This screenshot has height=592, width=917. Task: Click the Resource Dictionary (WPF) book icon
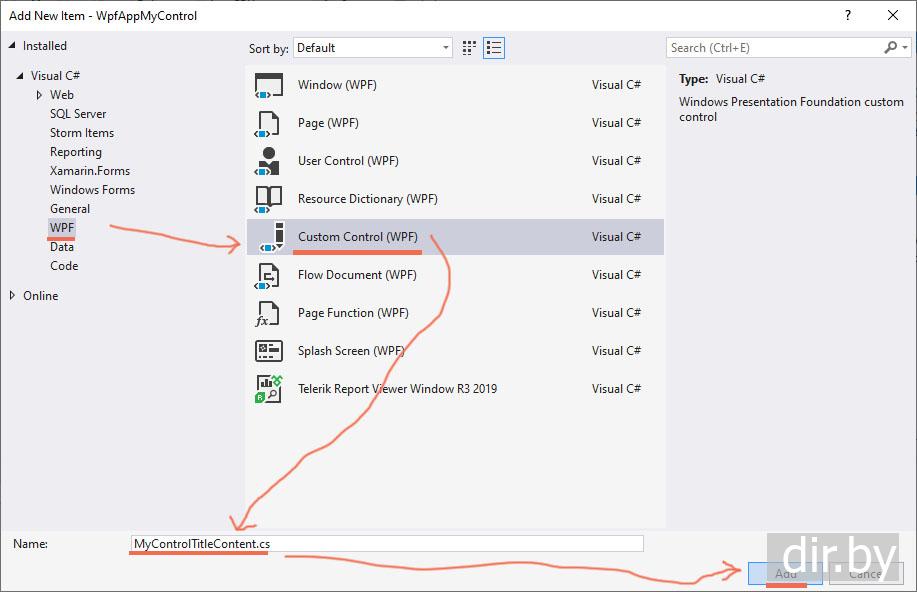point(268,199)
